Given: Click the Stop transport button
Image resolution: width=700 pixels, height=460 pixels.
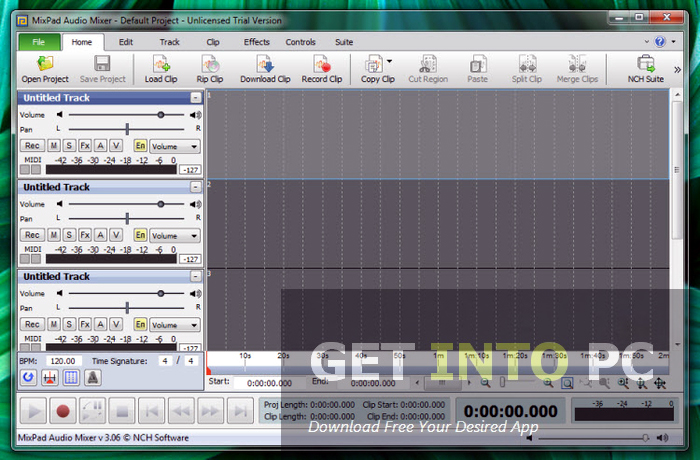Looking at the screenshot, I should pyautogui.click(x=122, y=410).
